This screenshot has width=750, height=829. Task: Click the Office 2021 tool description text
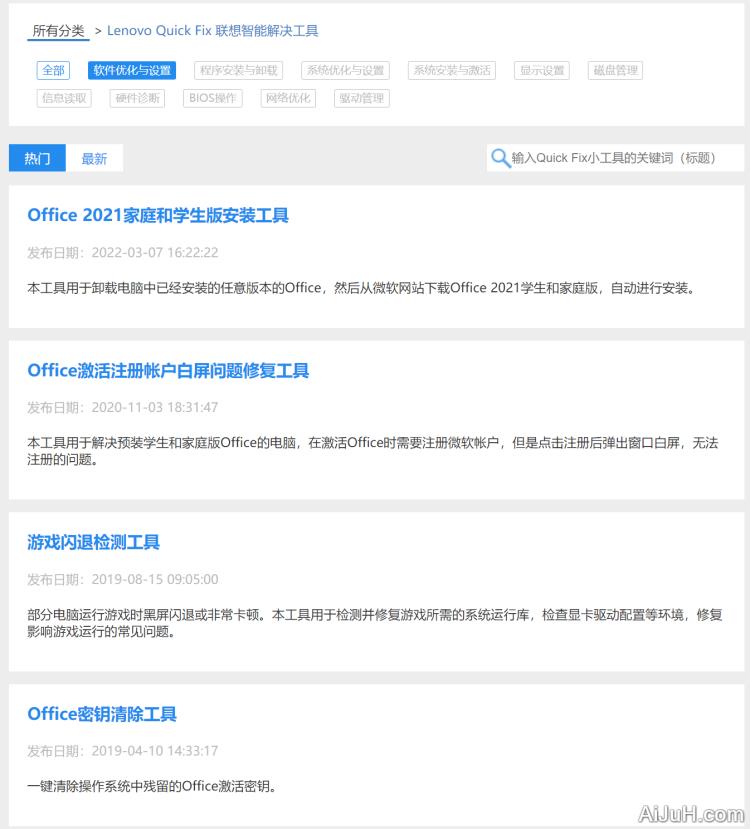click(x=361, y=288)
